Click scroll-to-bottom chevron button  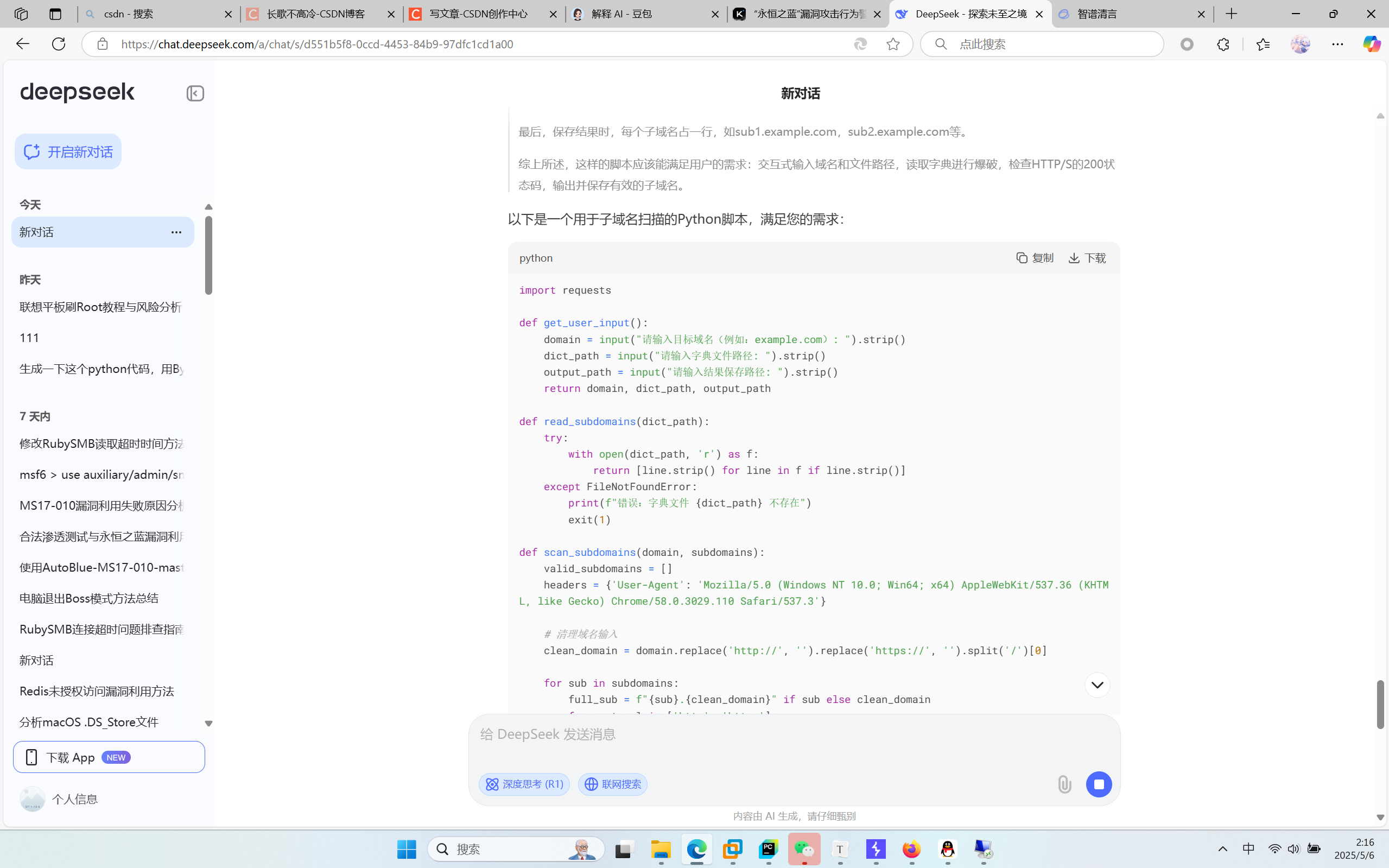pyautogui.click(x=1097, y=685)
